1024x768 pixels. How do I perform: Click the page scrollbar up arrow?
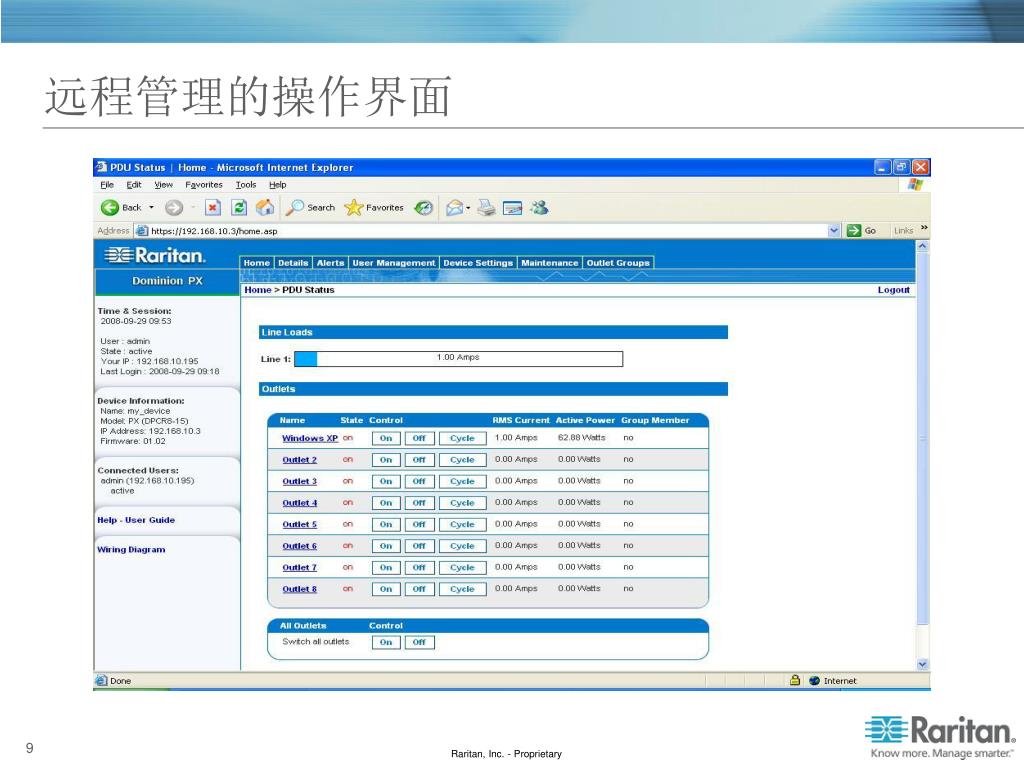923,246
